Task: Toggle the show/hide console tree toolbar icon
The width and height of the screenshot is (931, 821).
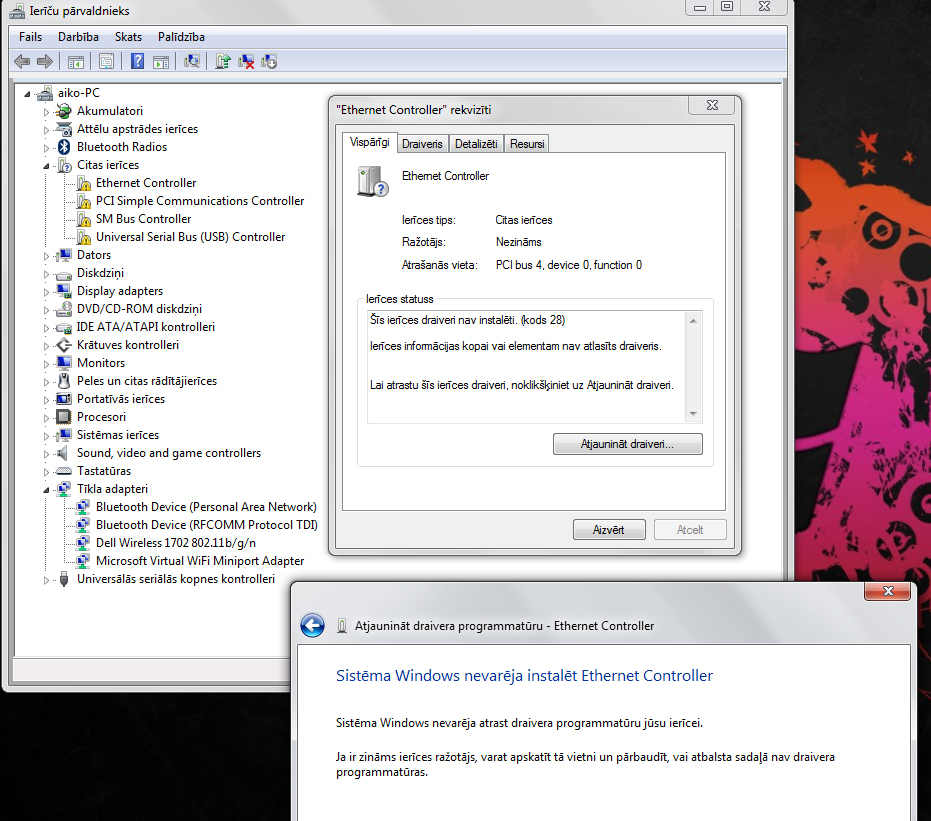Action: [x=75, y=61]
